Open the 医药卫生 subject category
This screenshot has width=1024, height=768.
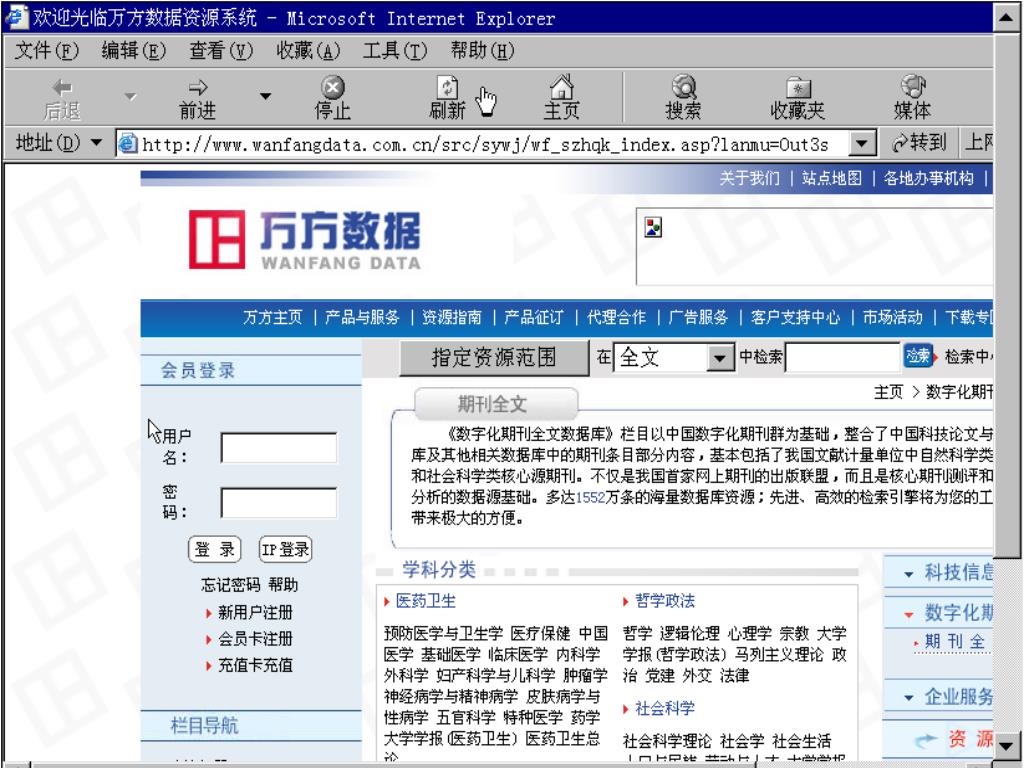point(426,601)
